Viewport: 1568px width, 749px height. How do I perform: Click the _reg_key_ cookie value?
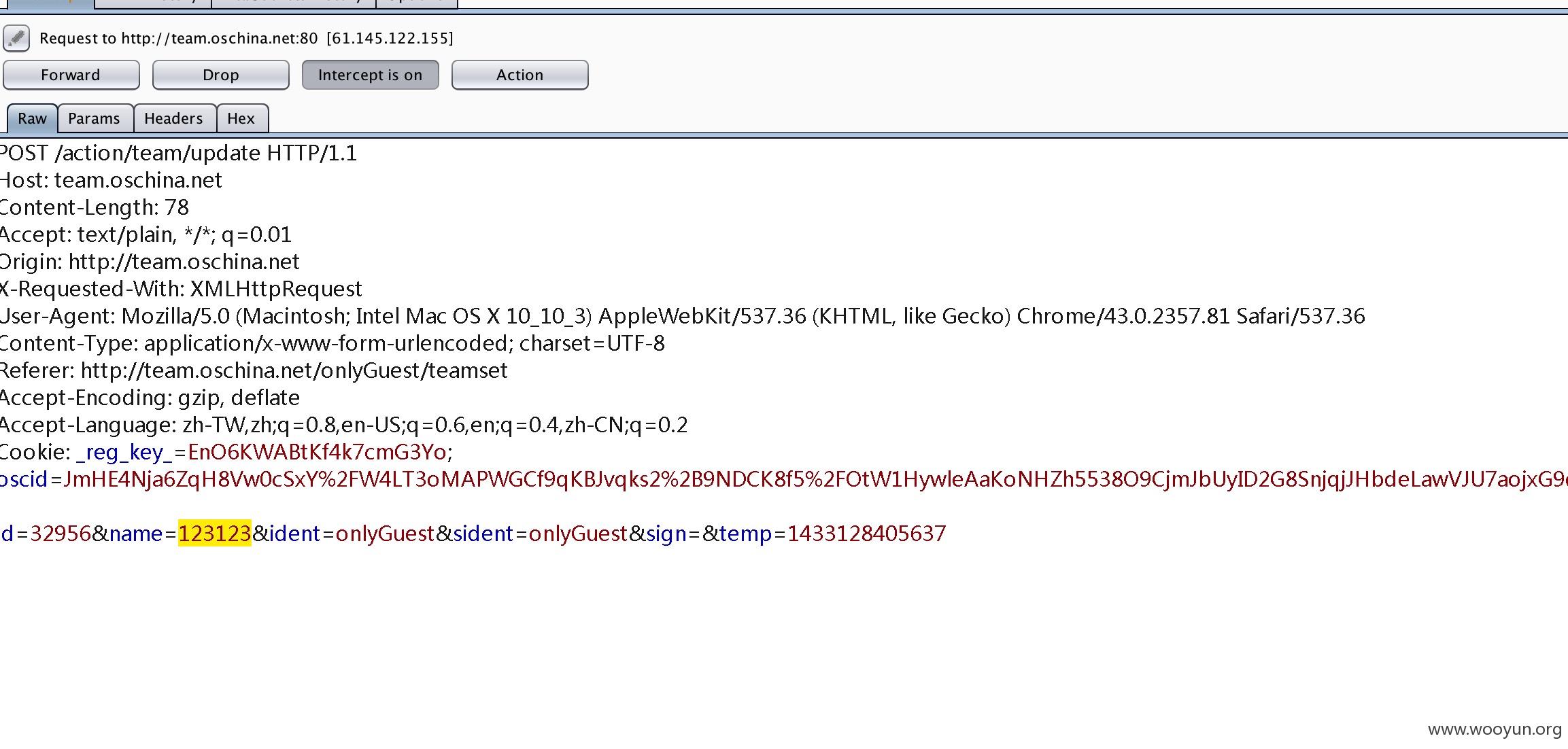pos(317,452)
